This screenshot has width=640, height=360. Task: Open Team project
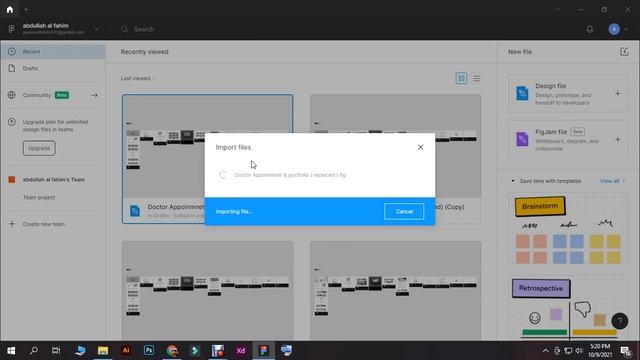(x=39, y=198)
